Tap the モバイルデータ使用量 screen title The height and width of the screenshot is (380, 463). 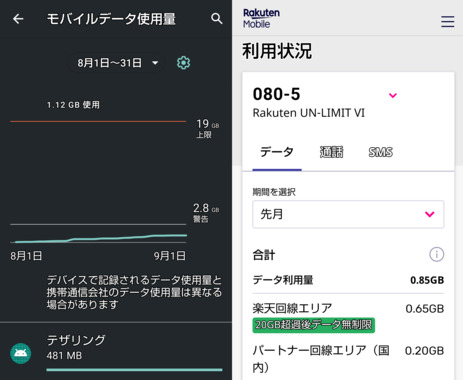tap(111, 19)
